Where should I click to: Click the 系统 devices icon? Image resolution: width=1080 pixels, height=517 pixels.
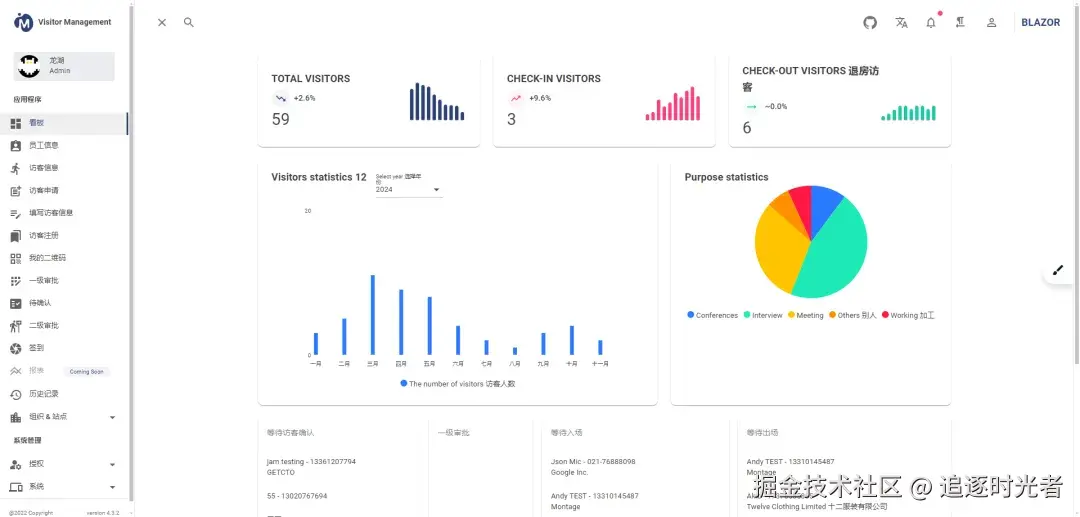pos(16,487)
